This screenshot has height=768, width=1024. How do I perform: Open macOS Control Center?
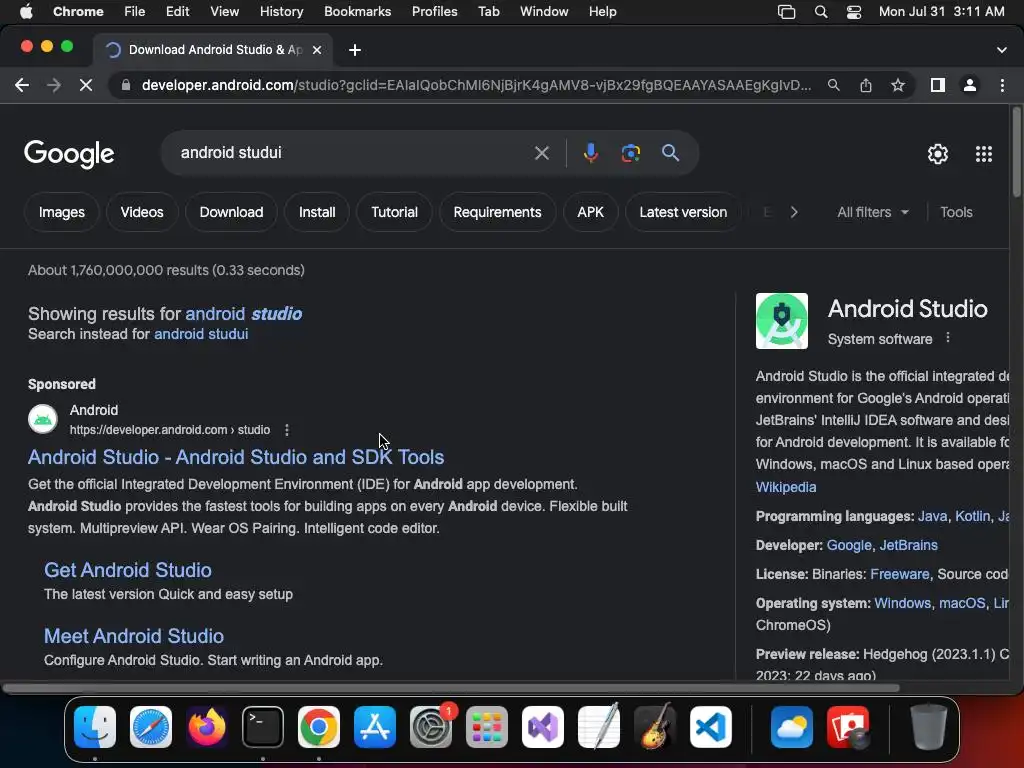854,12
